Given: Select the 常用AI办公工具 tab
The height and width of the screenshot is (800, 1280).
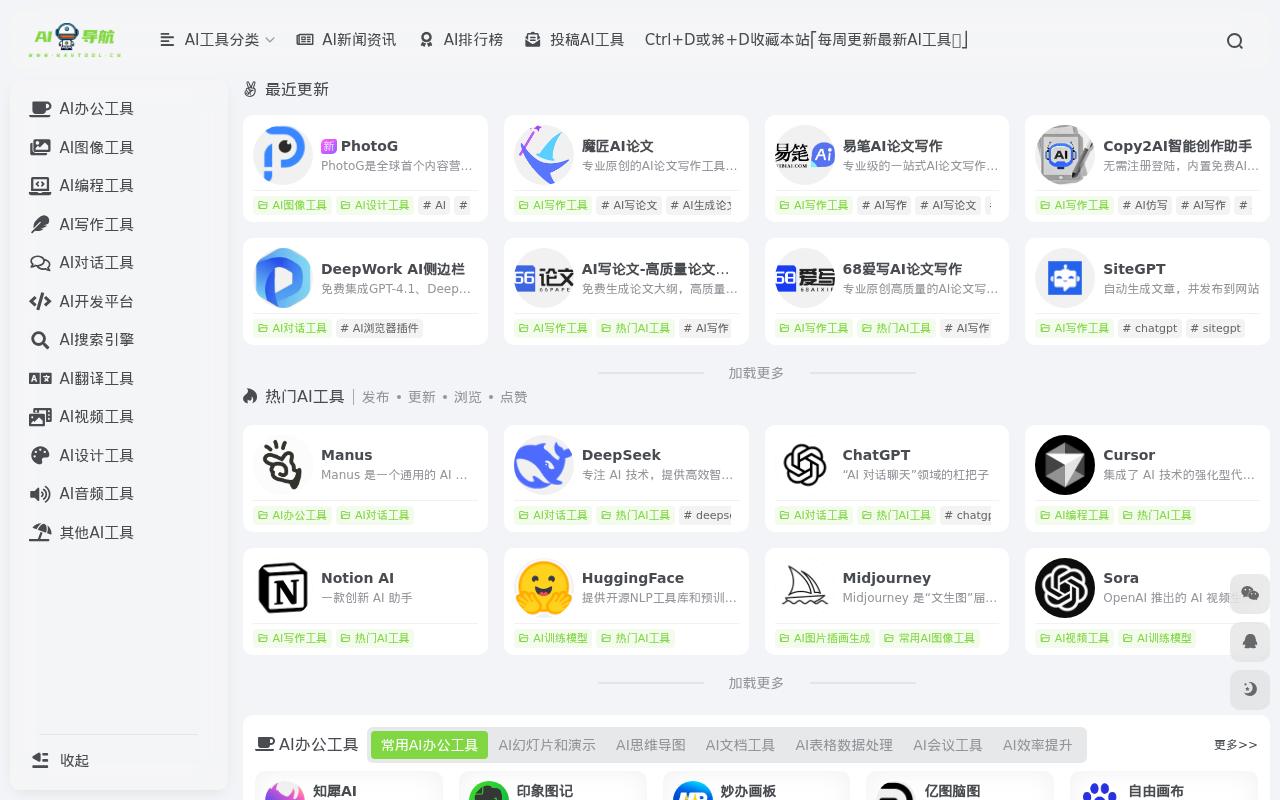Looking at the screenshot, I should tap(429, 745).
